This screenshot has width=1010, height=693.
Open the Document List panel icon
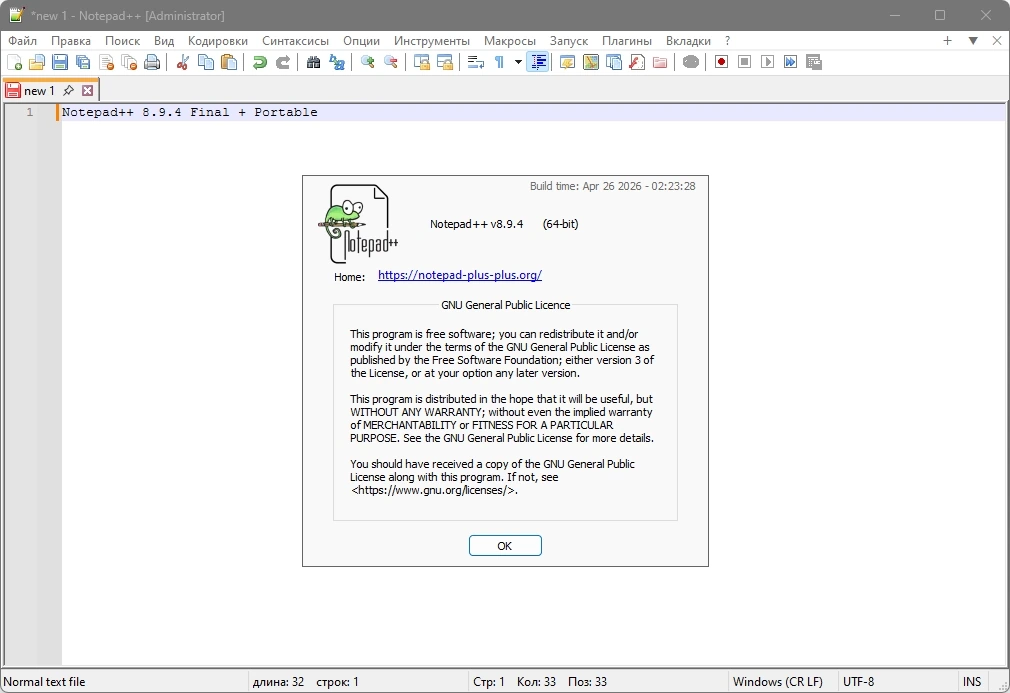coord(614,62)
